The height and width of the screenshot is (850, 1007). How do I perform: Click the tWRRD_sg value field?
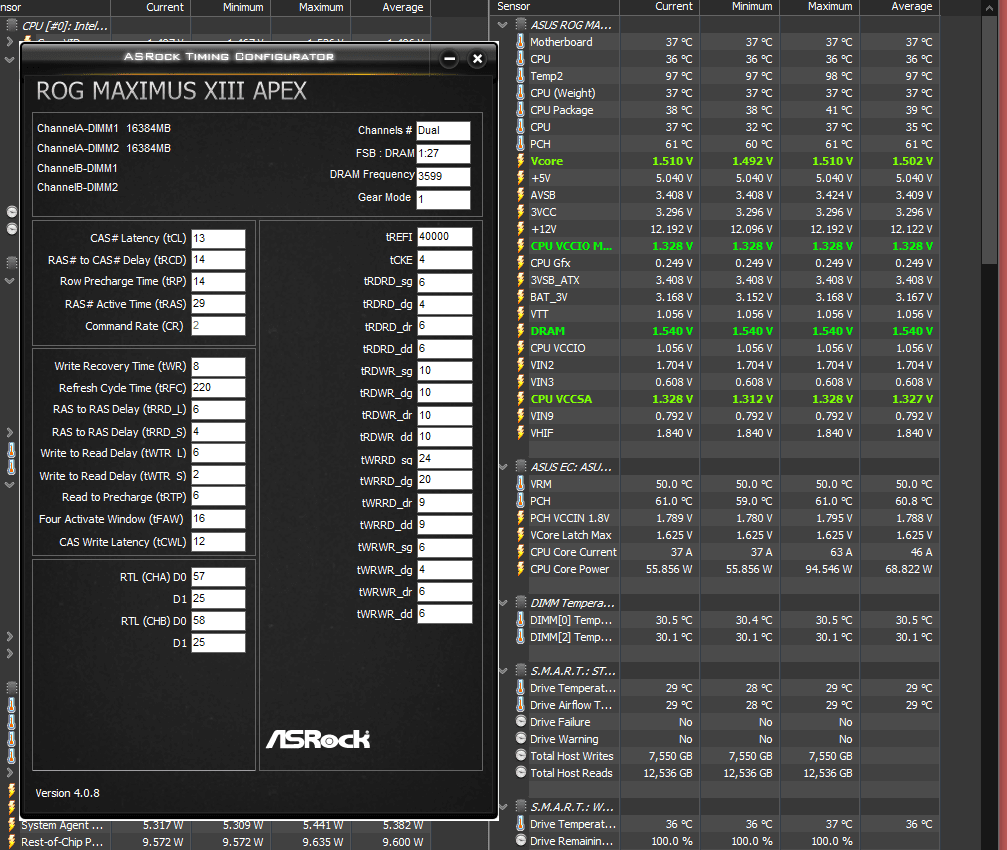click(x=444, y=459)
